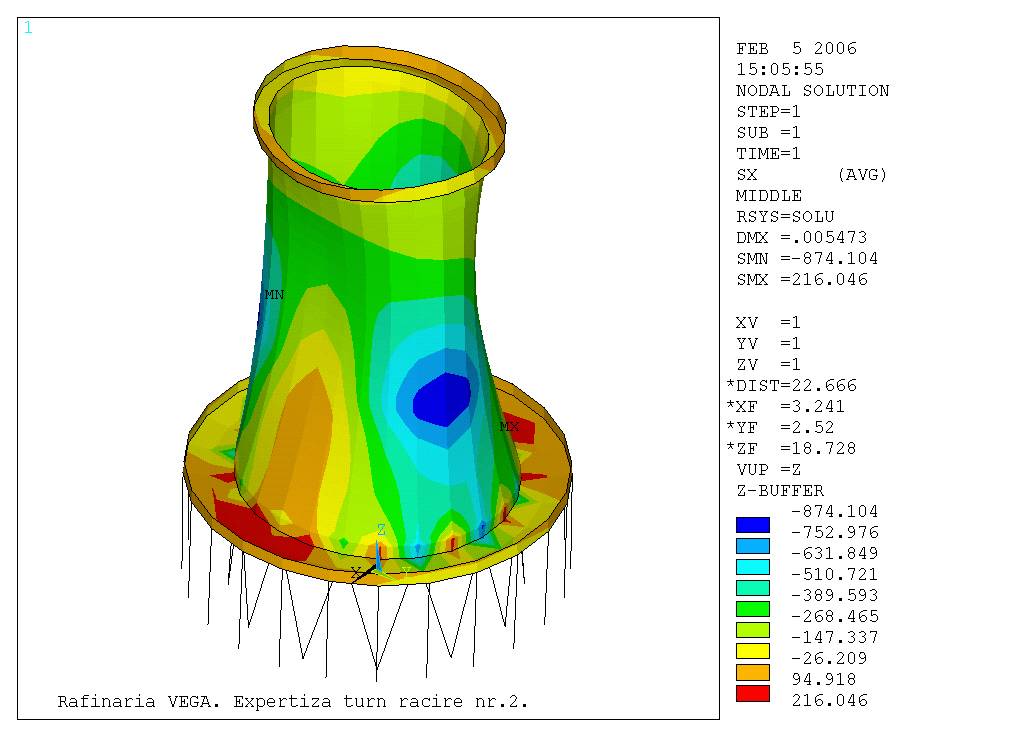
Task: Select the DMX =.005473 line
Action: tap(801, 238)
